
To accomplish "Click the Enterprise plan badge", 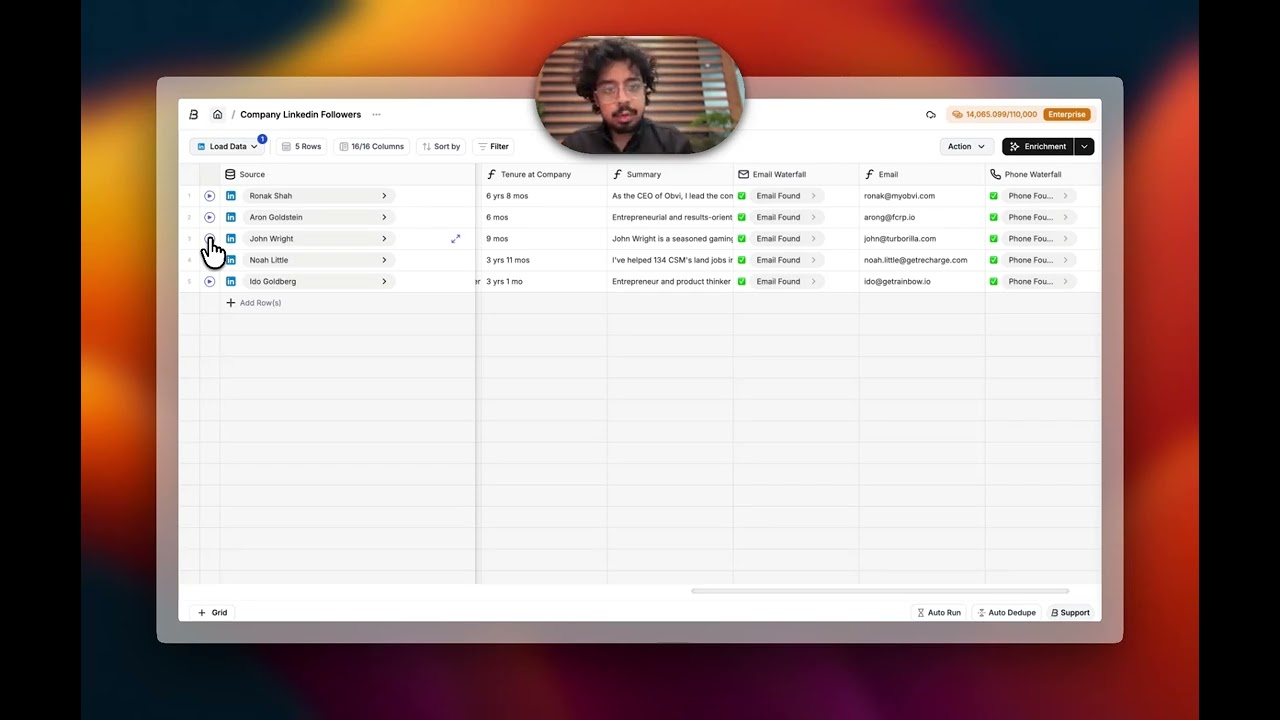I will point(1067,115).
